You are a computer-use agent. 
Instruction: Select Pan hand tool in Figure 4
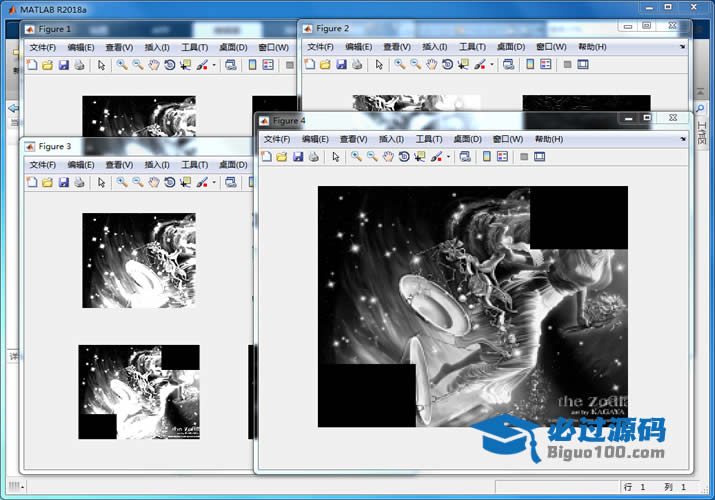pyautogui.click(x=388, y=157)
